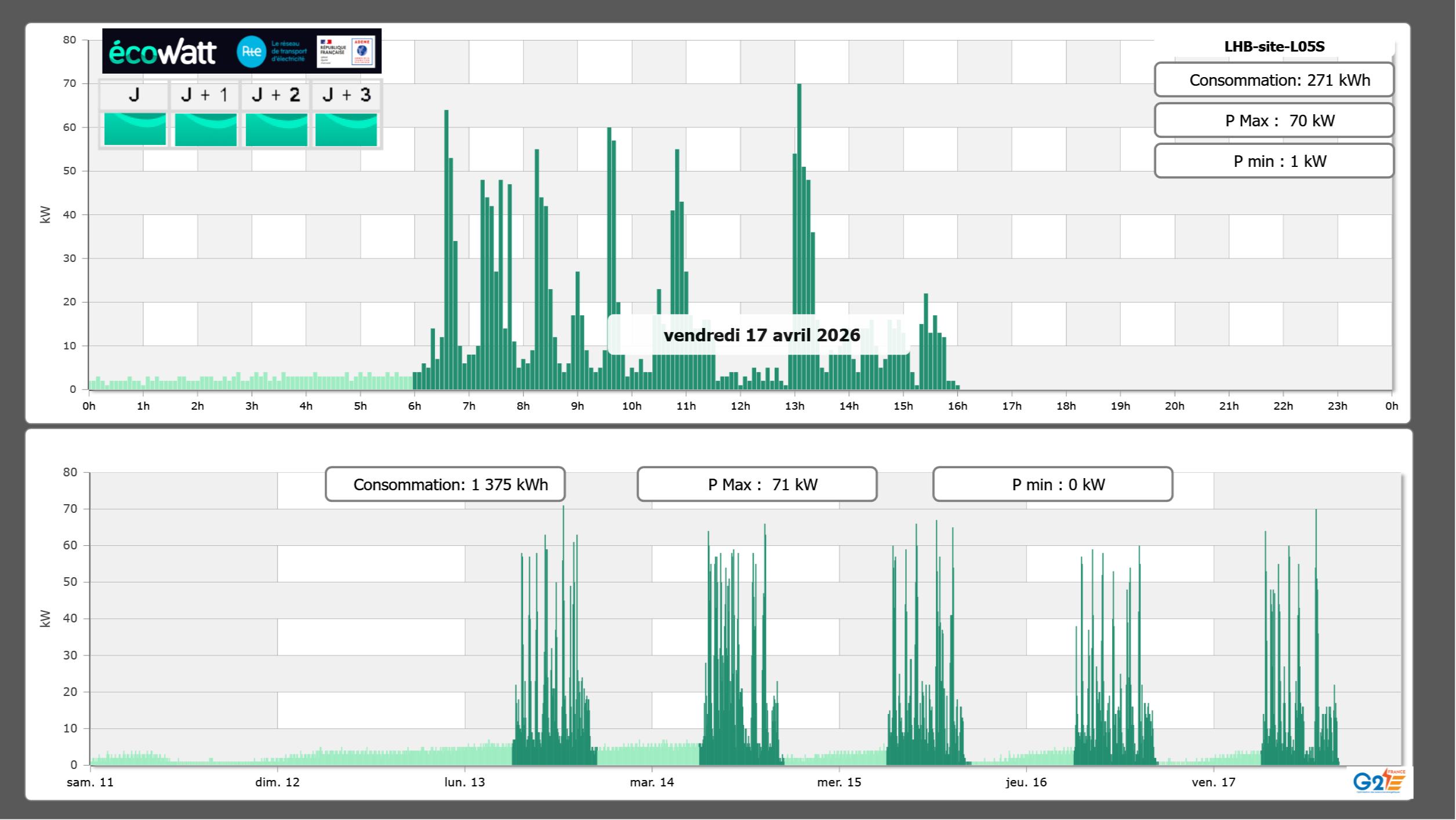Select the J + 3 forecast tab
The image size is (1456, 820).
346,95
